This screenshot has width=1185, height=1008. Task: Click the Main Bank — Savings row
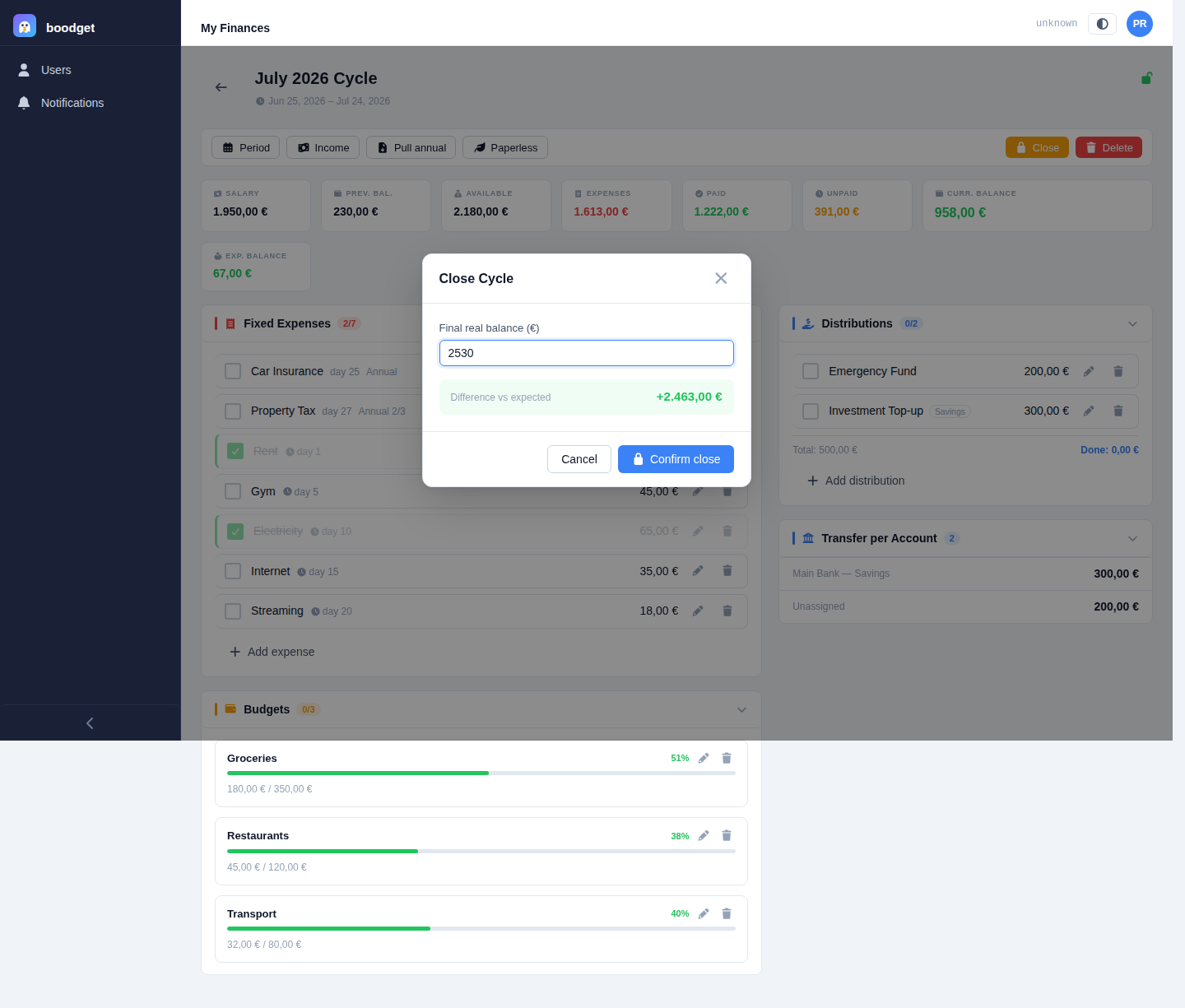965,574
